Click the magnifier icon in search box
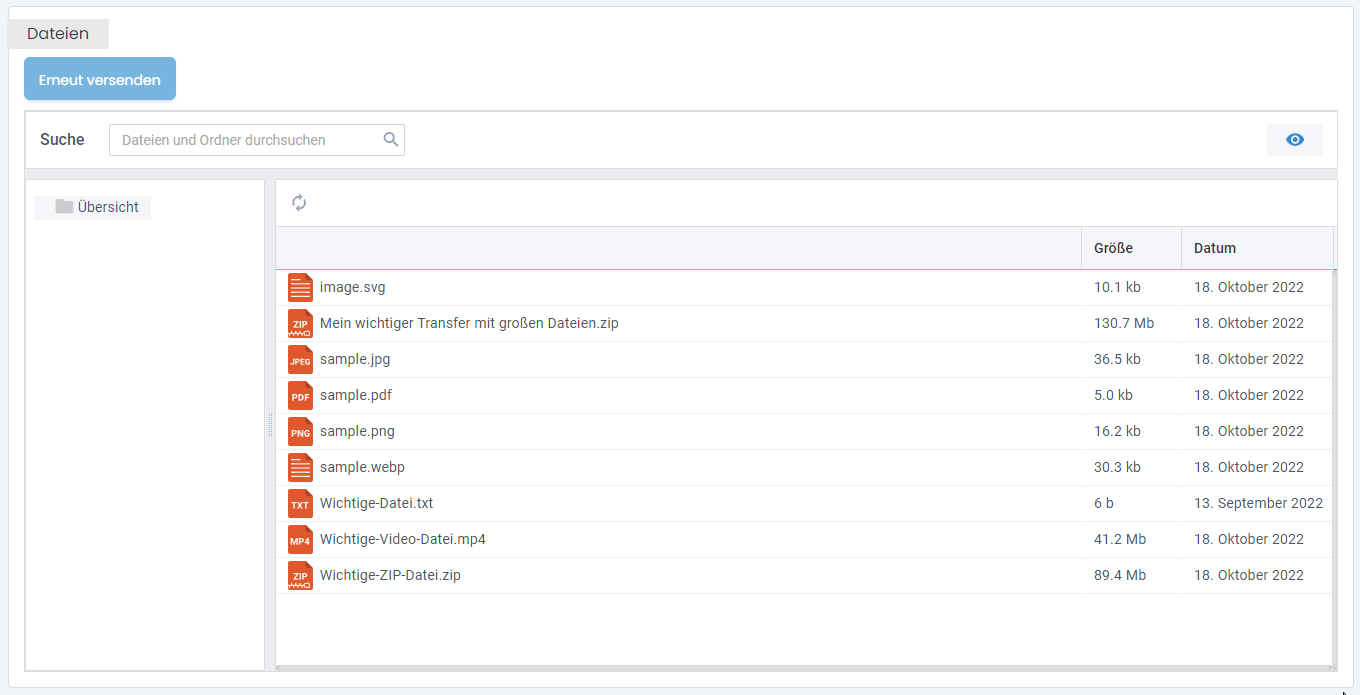The width and height of the screenshot is (1360, 695). pyautogui.click(x=391, y=140)
